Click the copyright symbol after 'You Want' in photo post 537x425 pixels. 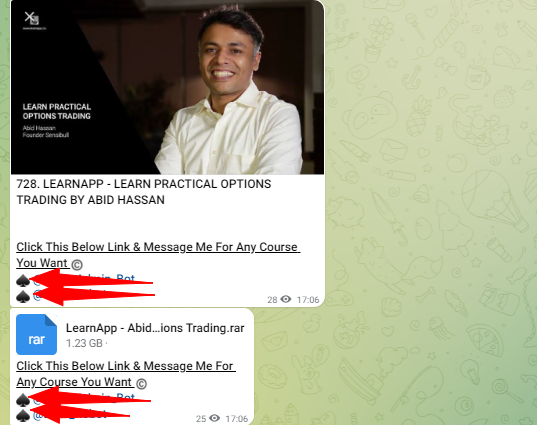tap(77, 264)
